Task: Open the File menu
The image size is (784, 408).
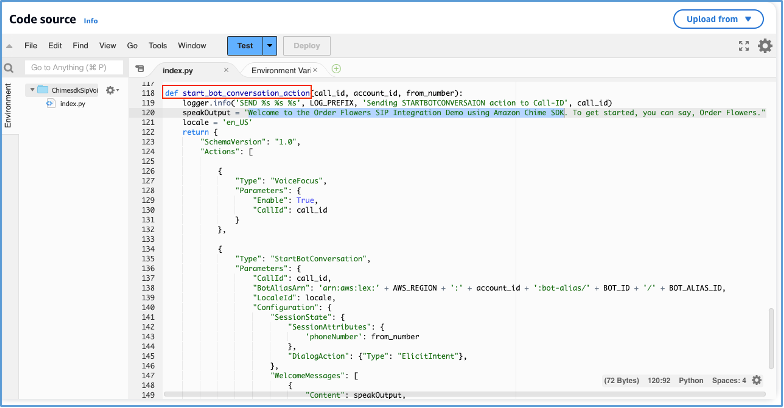Action: point(31,46)
